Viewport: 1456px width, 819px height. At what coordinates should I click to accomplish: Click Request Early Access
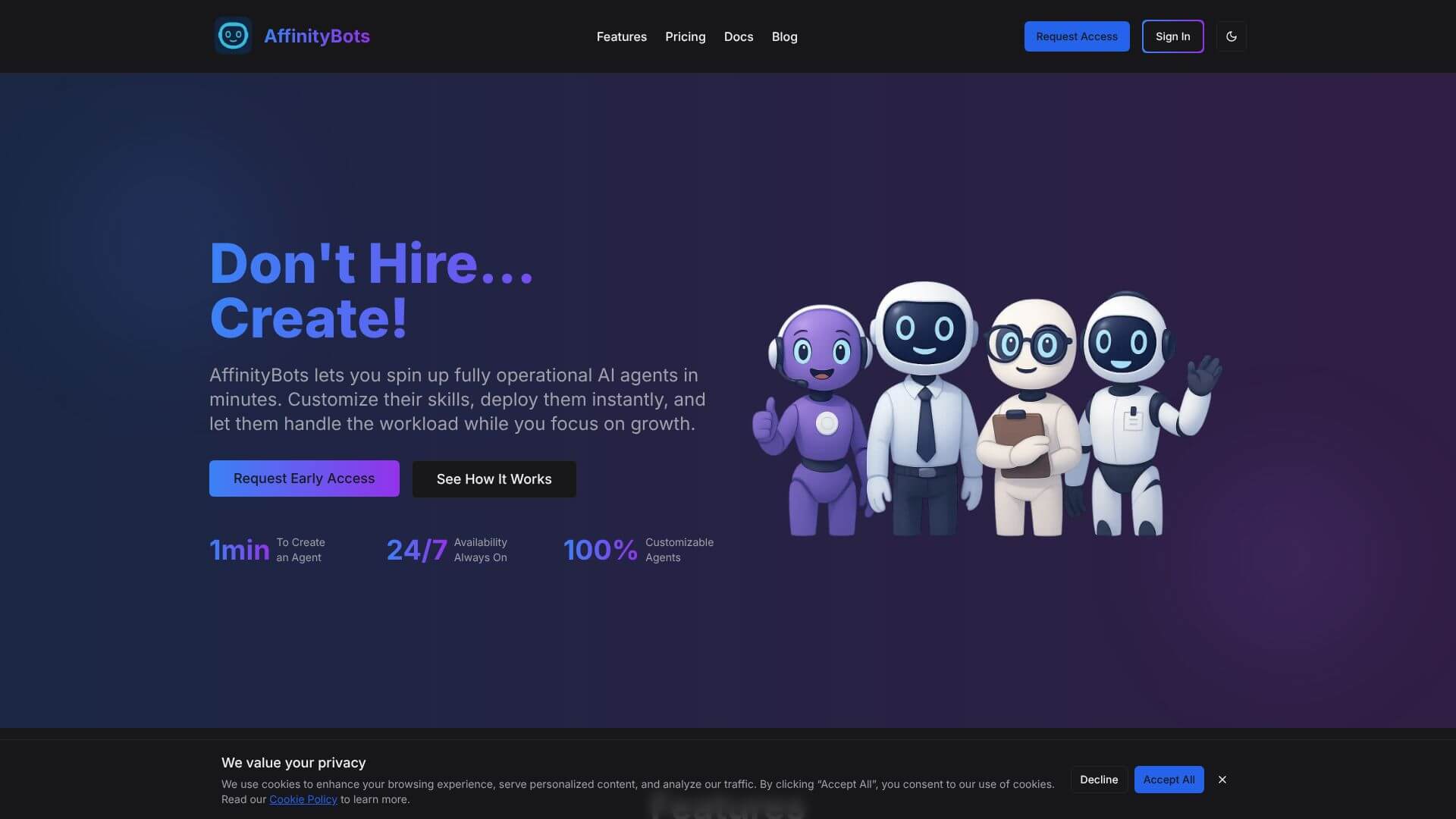(303, 479)
